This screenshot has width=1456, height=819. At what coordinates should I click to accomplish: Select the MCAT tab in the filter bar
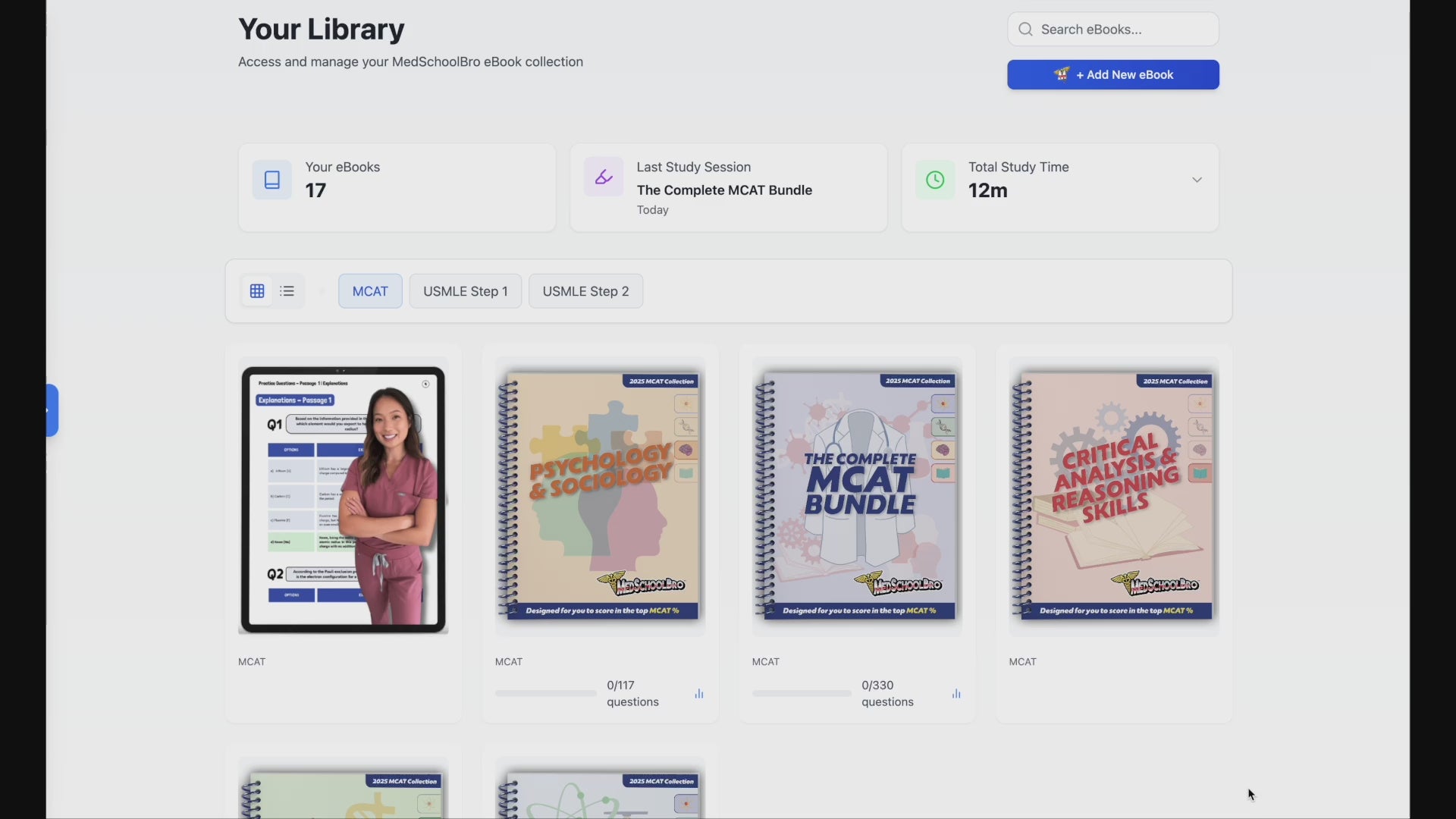[369, 290]
